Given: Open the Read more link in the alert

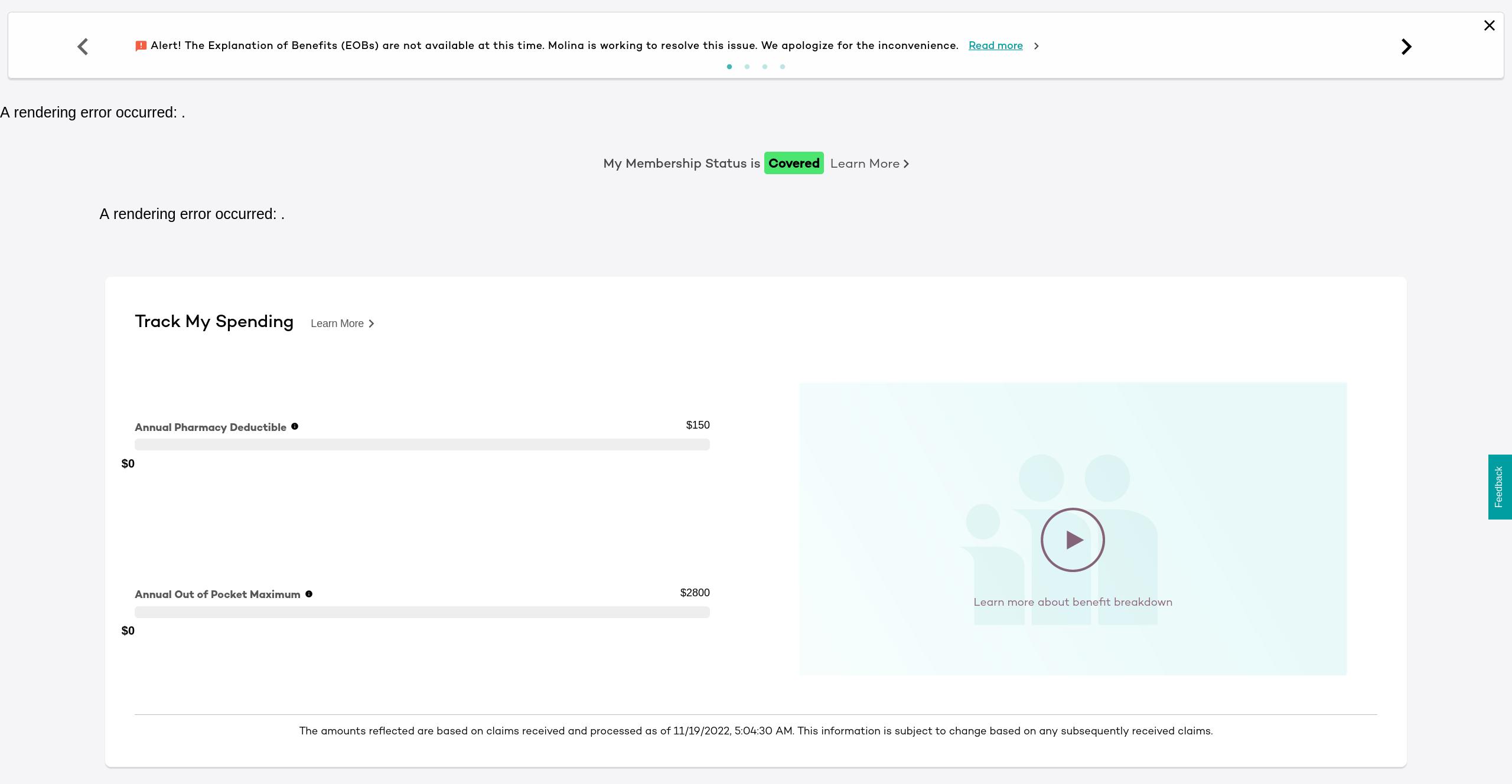Looking at the screenshot, I should (x=996, y=45).
